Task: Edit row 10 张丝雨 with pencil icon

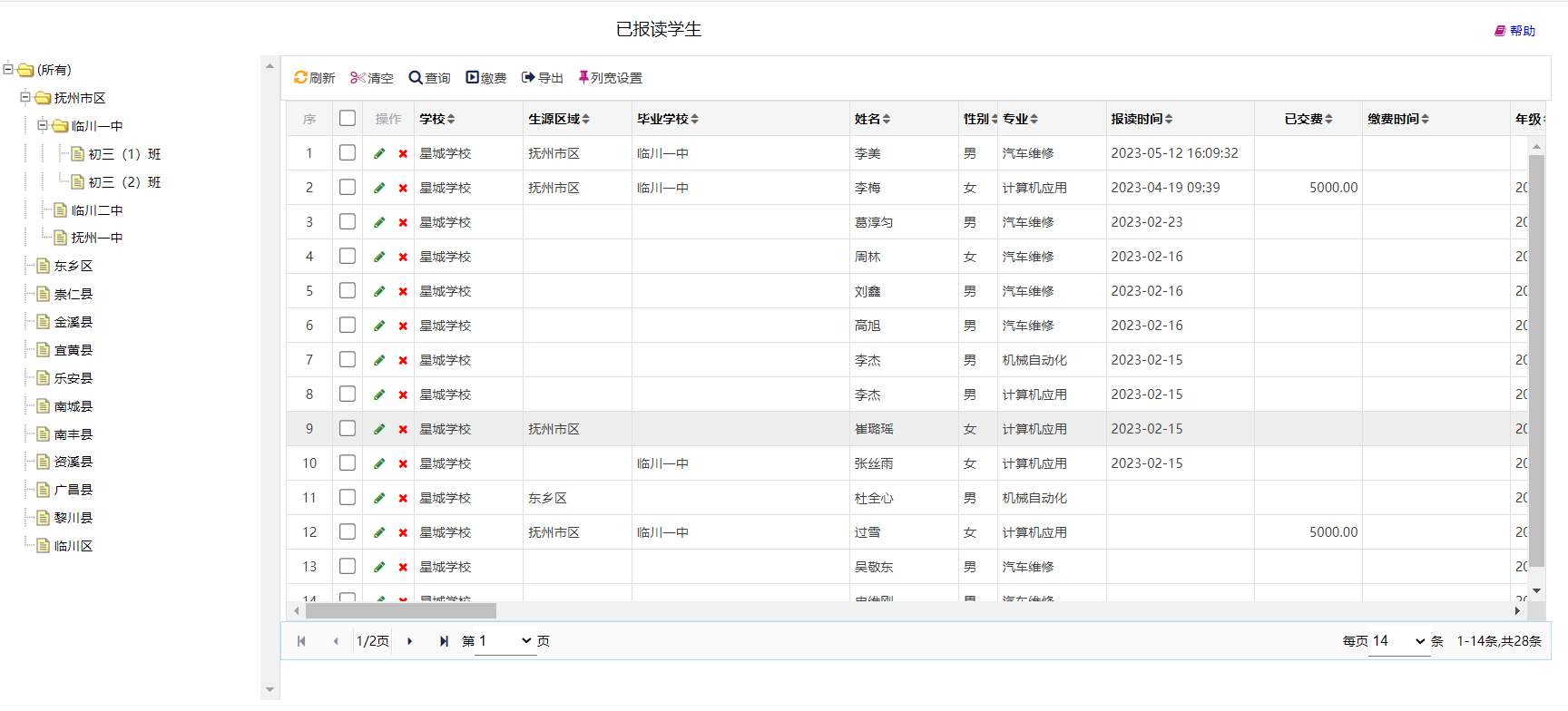Action: [379, 463]
